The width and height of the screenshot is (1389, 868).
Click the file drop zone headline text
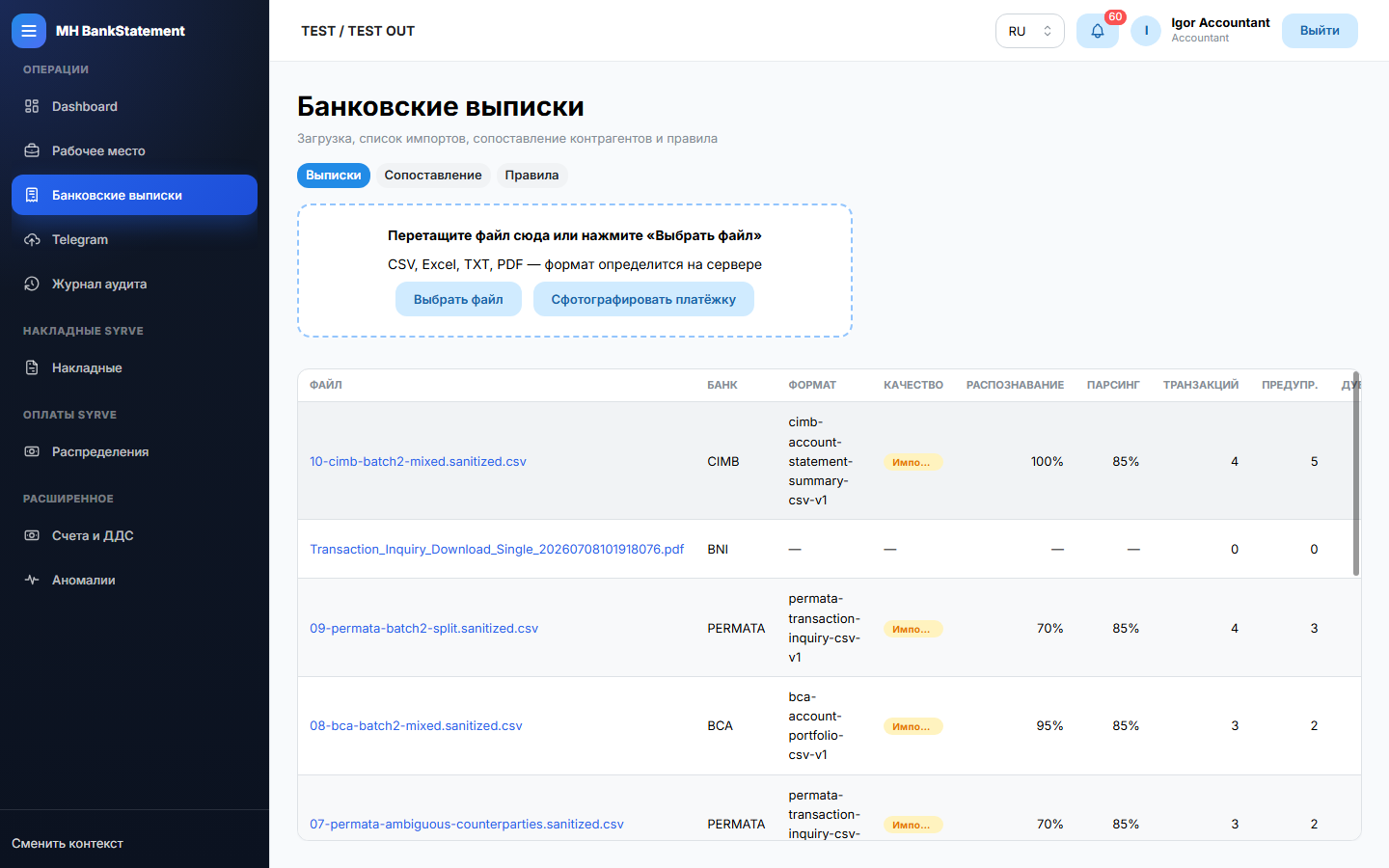pos(575,235)
